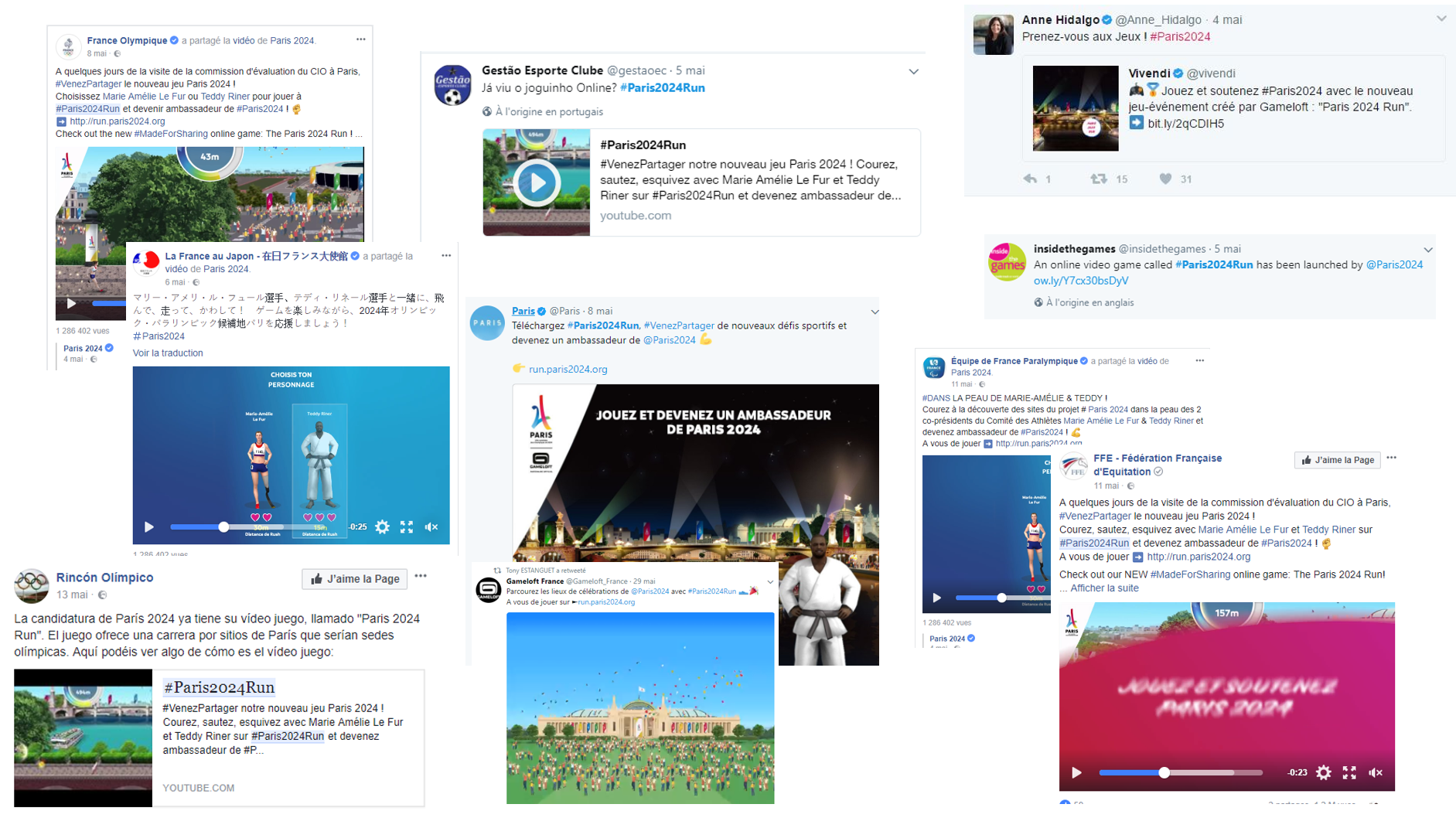Click the FFE federation logo avatar
1456x828 pixels.
pyautogui.click(x=1073, y=468)
